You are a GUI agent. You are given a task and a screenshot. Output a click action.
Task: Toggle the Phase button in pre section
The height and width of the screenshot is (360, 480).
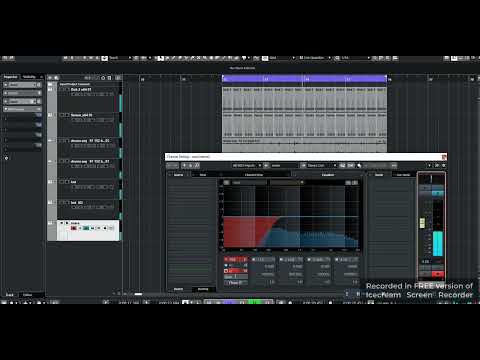[x=236, y=283]
